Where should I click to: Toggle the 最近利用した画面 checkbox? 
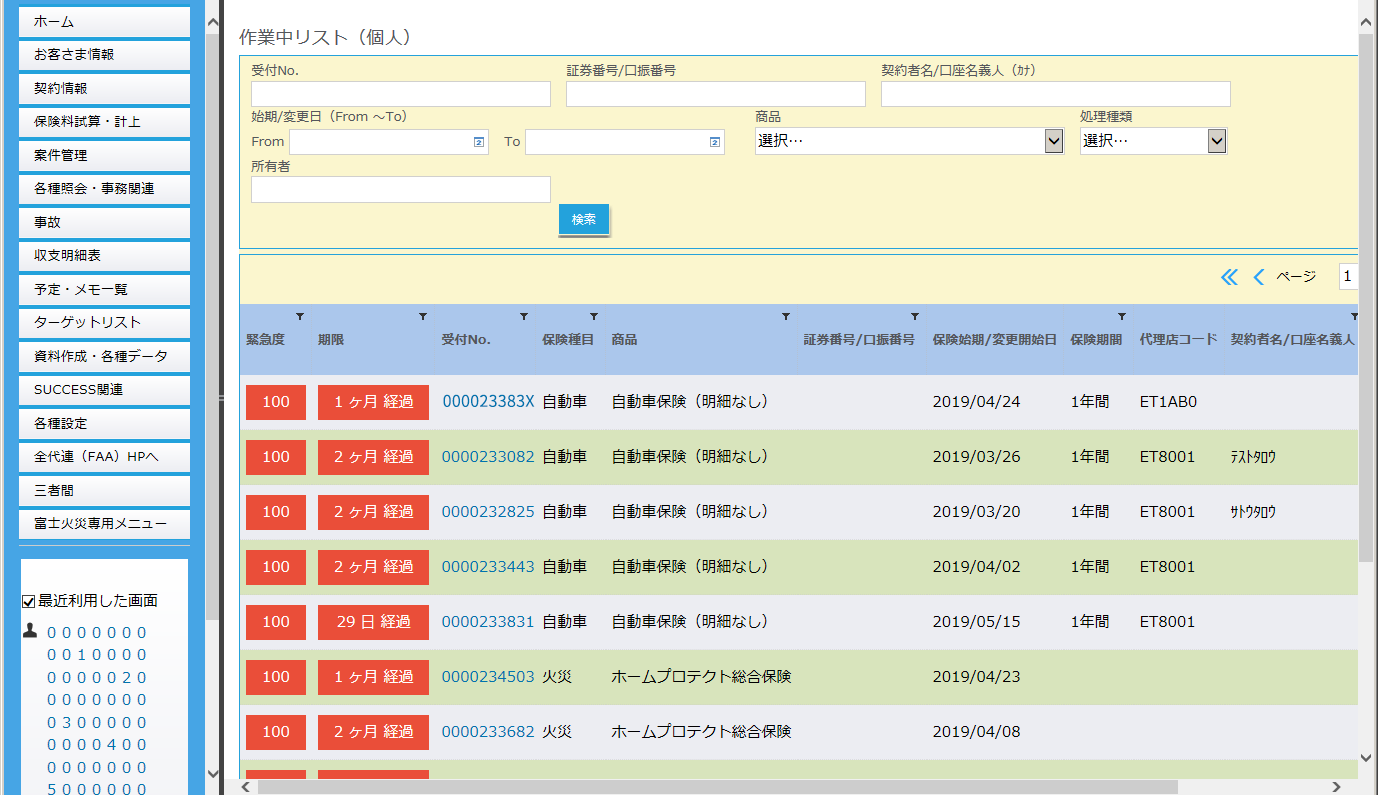pos(29,601)
